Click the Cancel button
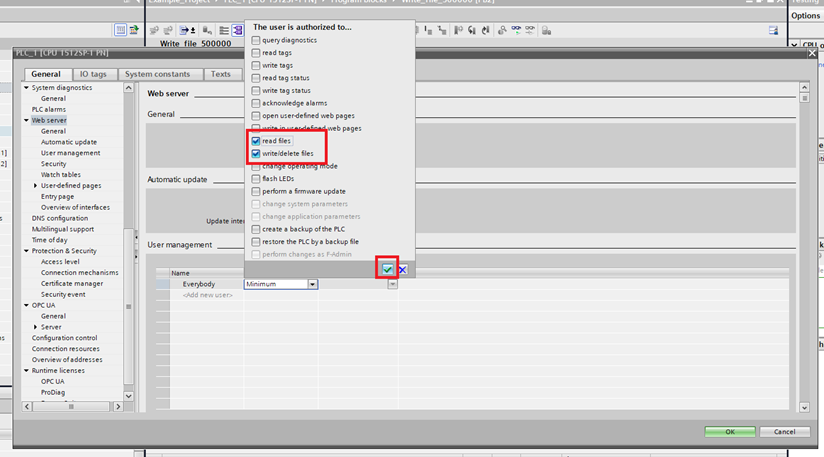 tap(784, 431)
